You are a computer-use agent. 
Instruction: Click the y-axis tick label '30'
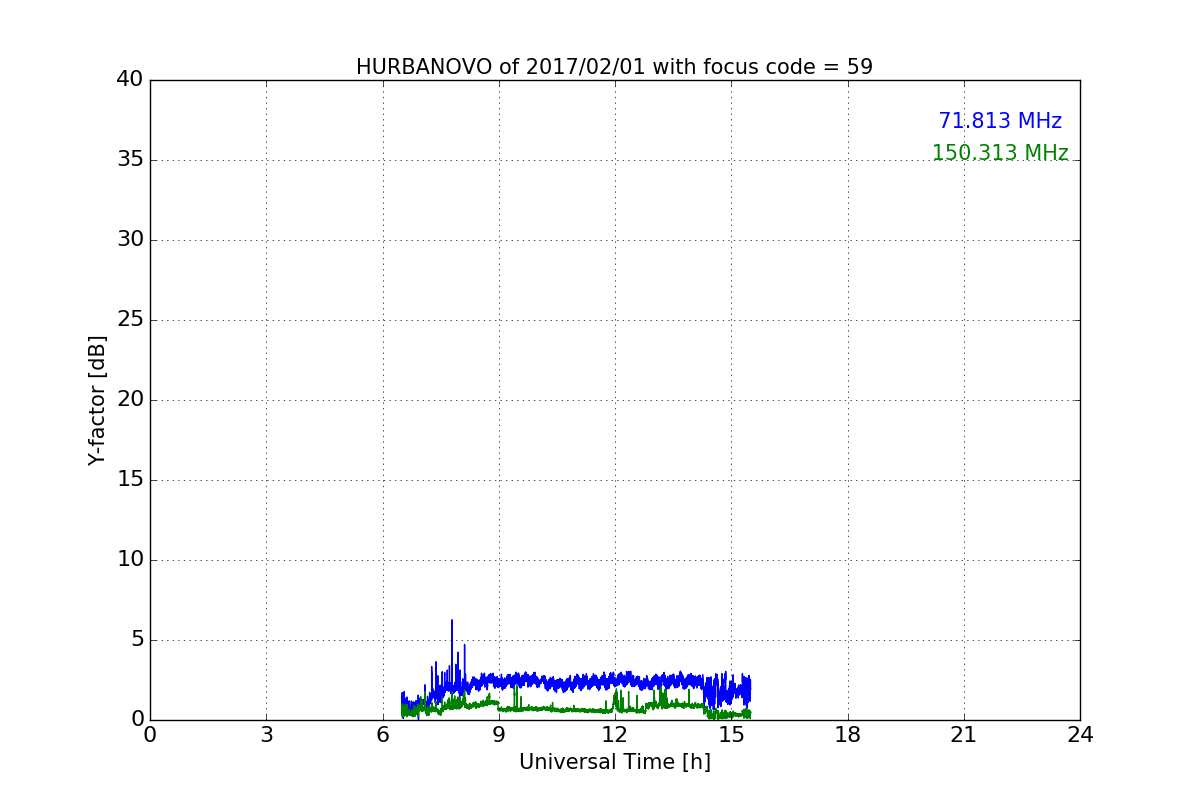click(130, 240)
